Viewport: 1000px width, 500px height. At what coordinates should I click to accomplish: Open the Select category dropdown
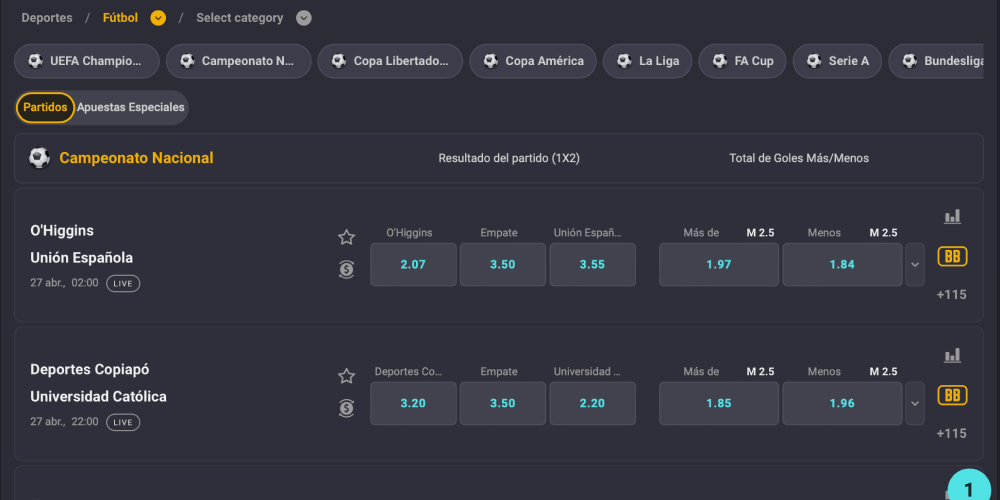click(x=304, y=18)
